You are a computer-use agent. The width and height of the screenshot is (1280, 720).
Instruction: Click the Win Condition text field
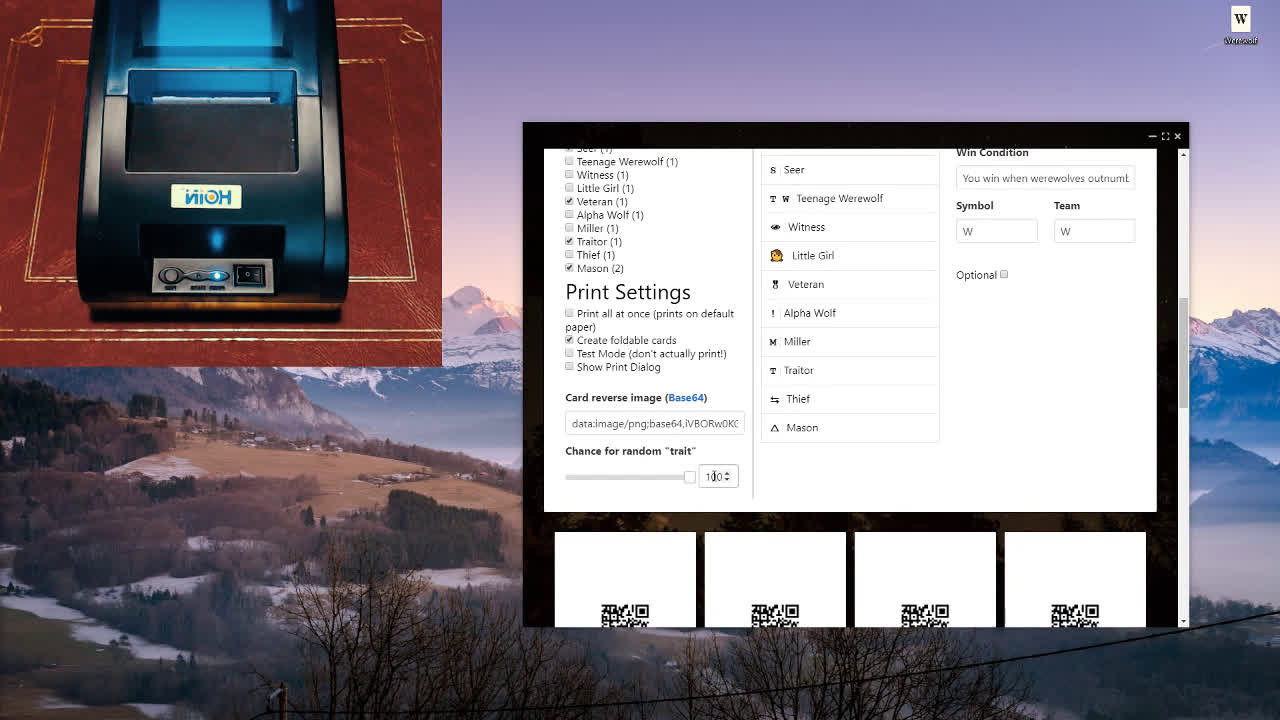point(1045,178)
